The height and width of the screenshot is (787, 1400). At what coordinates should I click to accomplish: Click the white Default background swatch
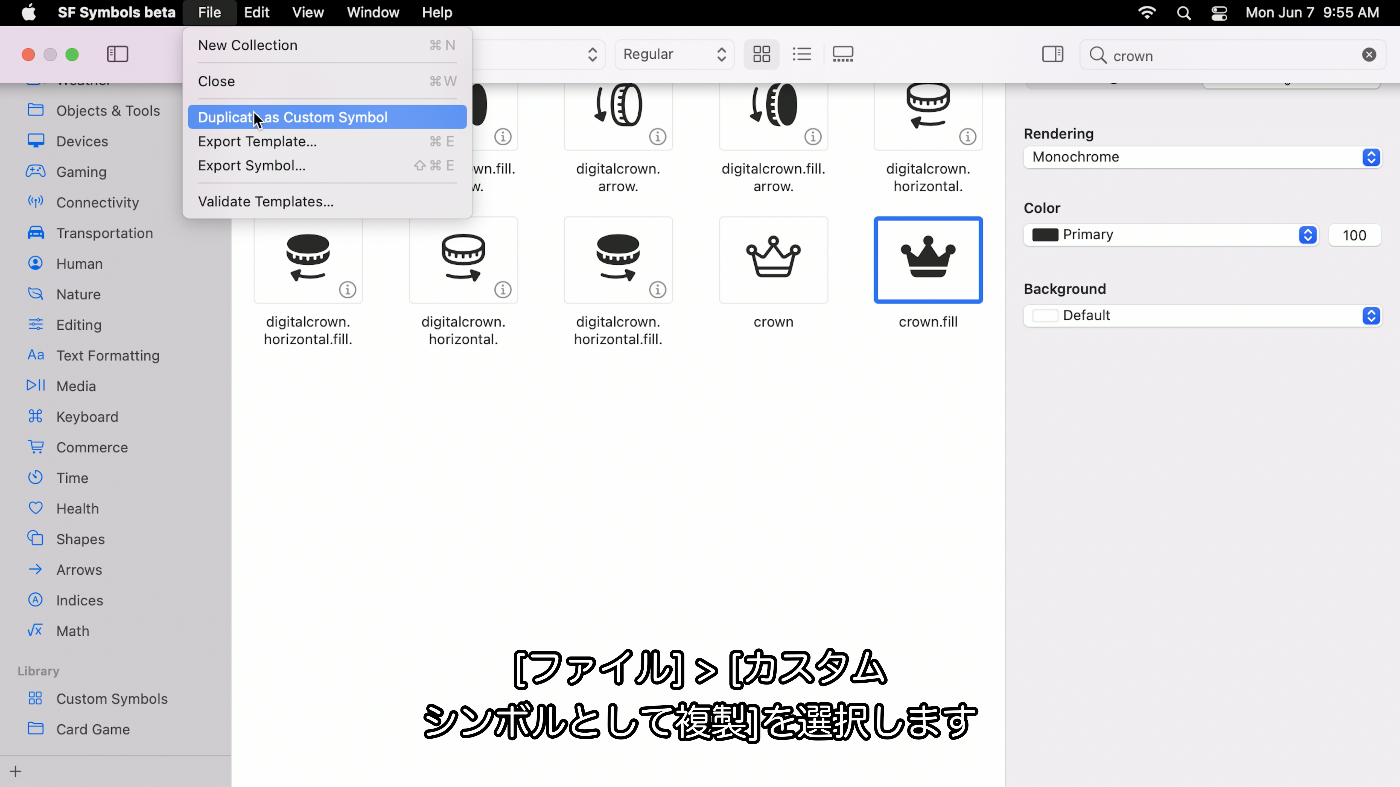1045,316
